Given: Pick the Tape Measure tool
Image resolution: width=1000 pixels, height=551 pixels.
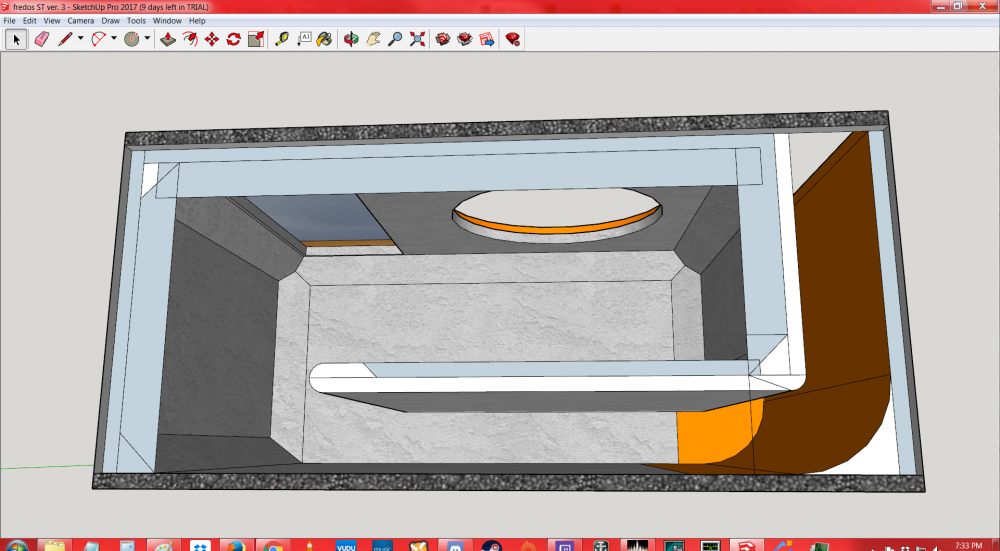Looking at the screenshot, I should click(281, 40).
